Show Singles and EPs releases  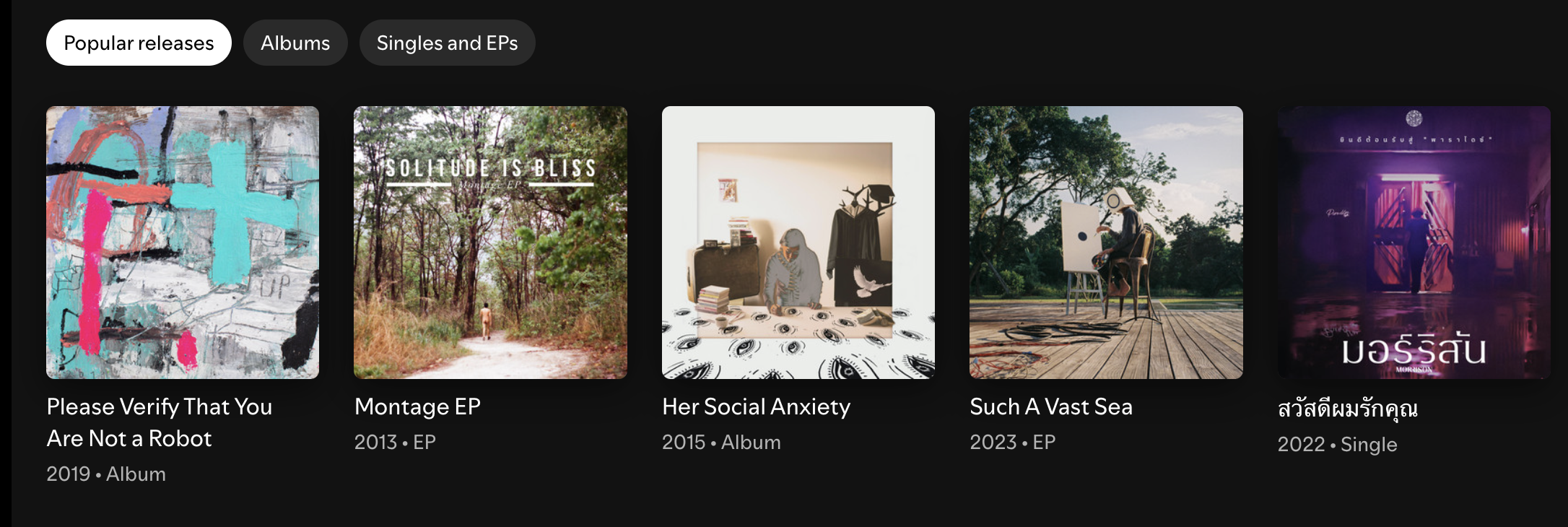[x=447, y=43]
